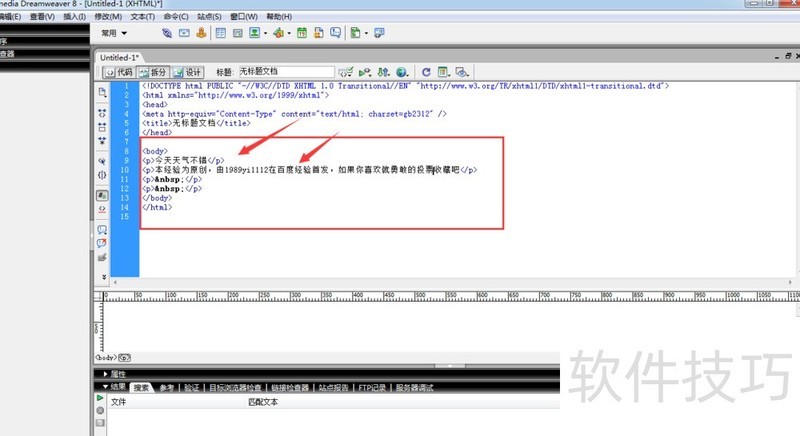Screen dimensions: 800x436
Task: Click Collapse Selection coding icon
Action: click(x=102, y=127)
